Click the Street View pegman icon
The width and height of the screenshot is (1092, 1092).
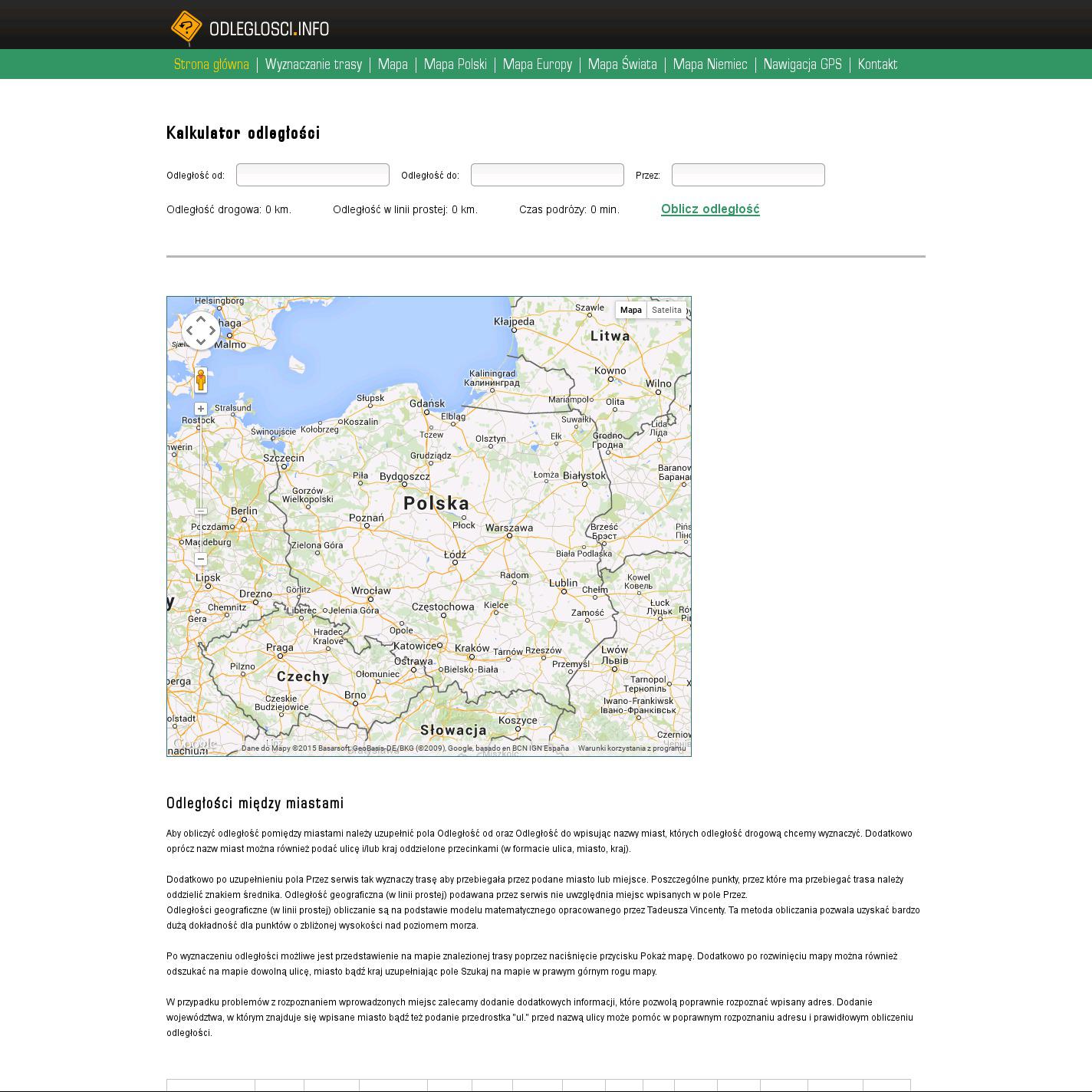tap(201, 380)
